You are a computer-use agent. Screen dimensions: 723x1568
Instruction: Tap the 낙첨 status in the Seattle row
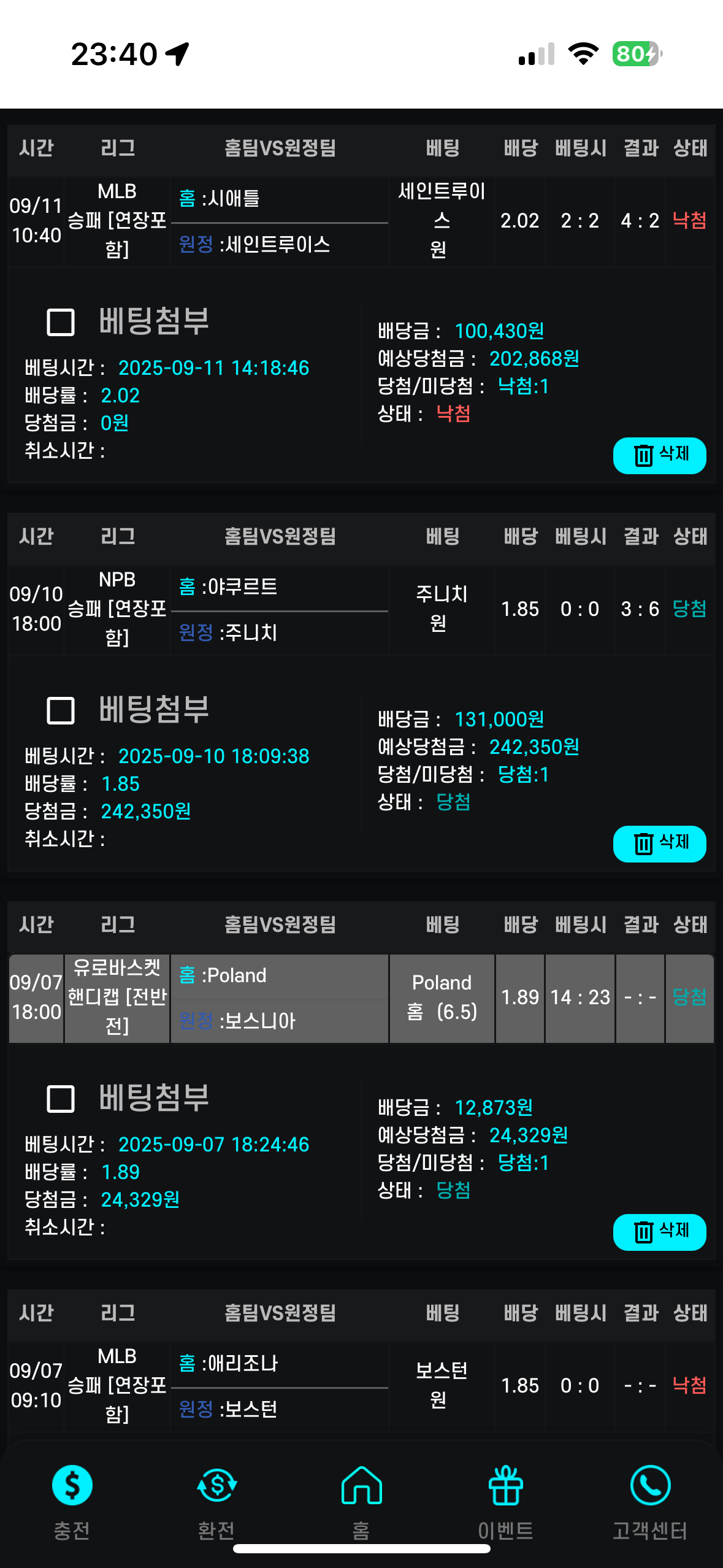(x=690, y=220)
